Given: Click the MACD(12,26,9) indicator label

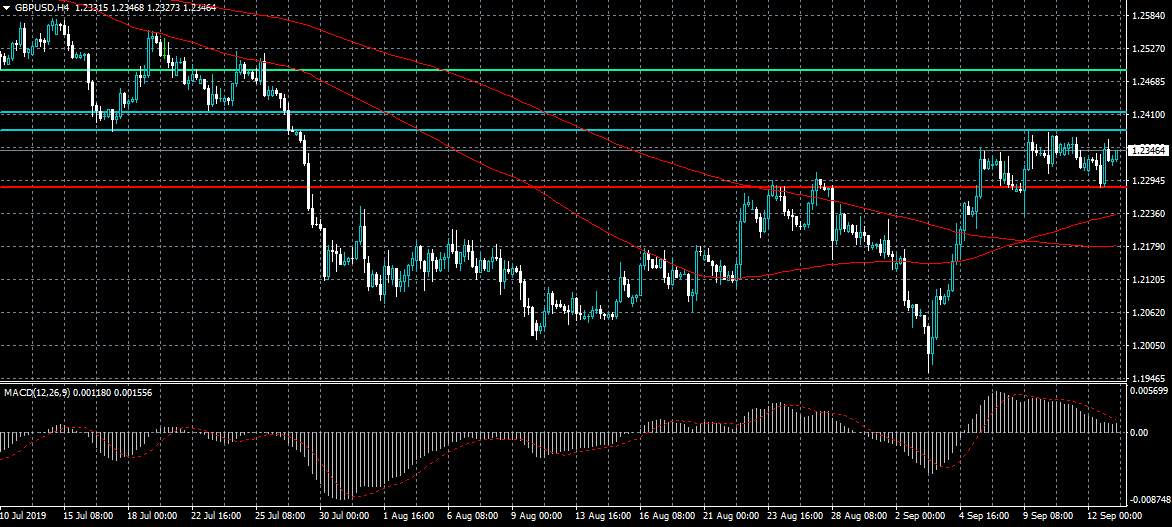Looking at the screenshot, I should click(x=35, y=392).
